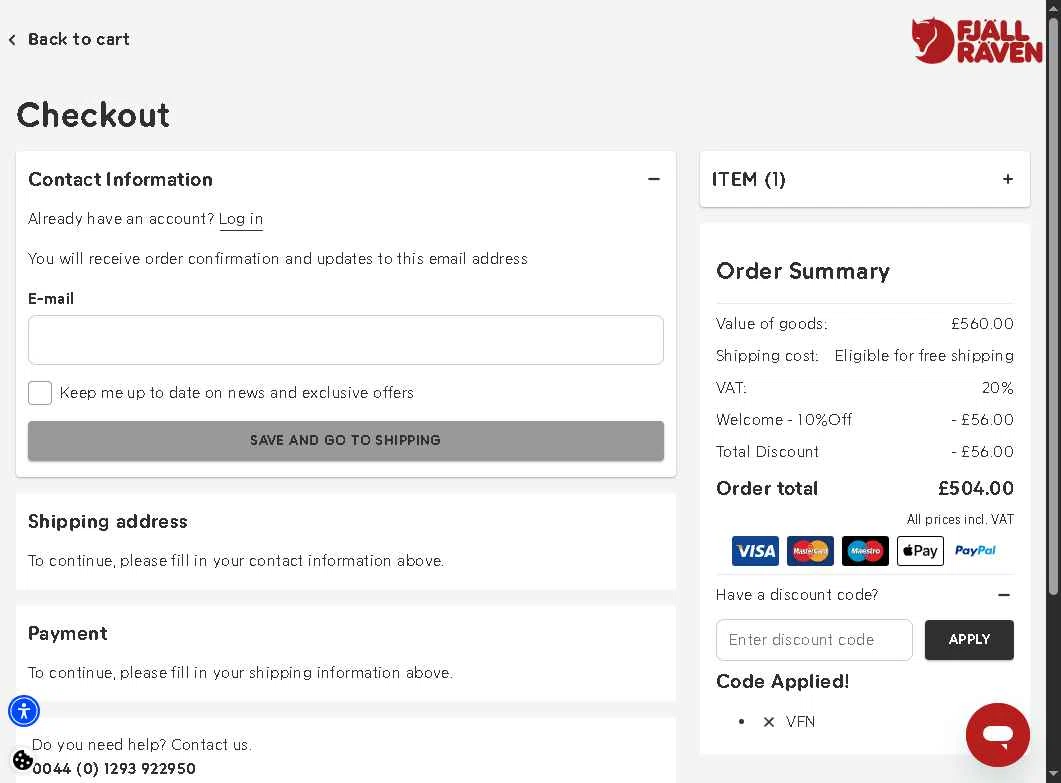Image resolution: width=1061 pixels, height=783 pixels.
Task: Click the 0044 (0) 1293 922950 phone number
Action: pyautogui.click(x=114, y=769)
